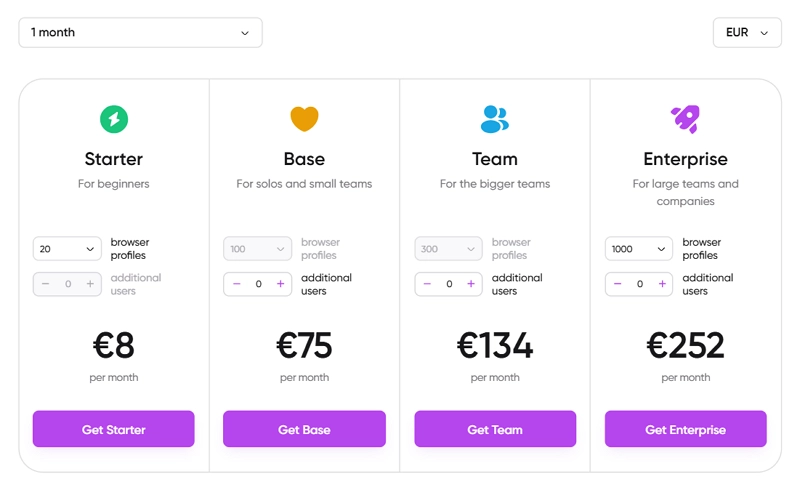Select the Get Enterprise button
The image size is (800, 482).
pyautogui.click(x=685, y=429)
